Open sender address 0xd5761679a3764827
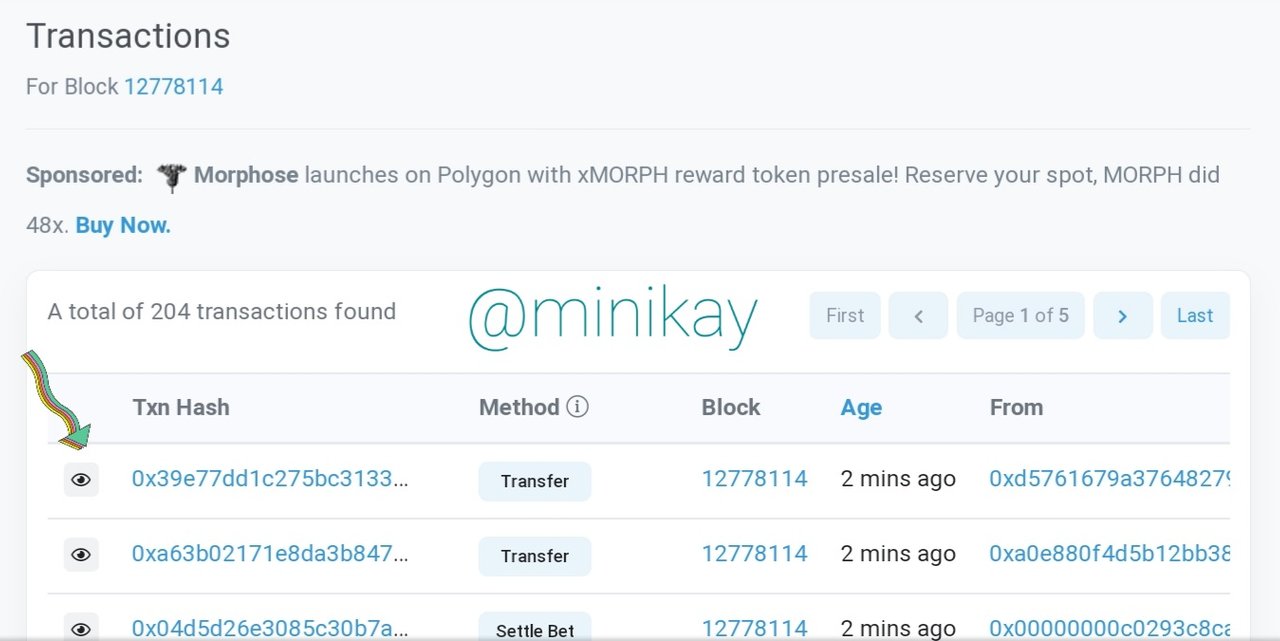This screenshot has width=1280, height=641. click(x=1109, y=479)
